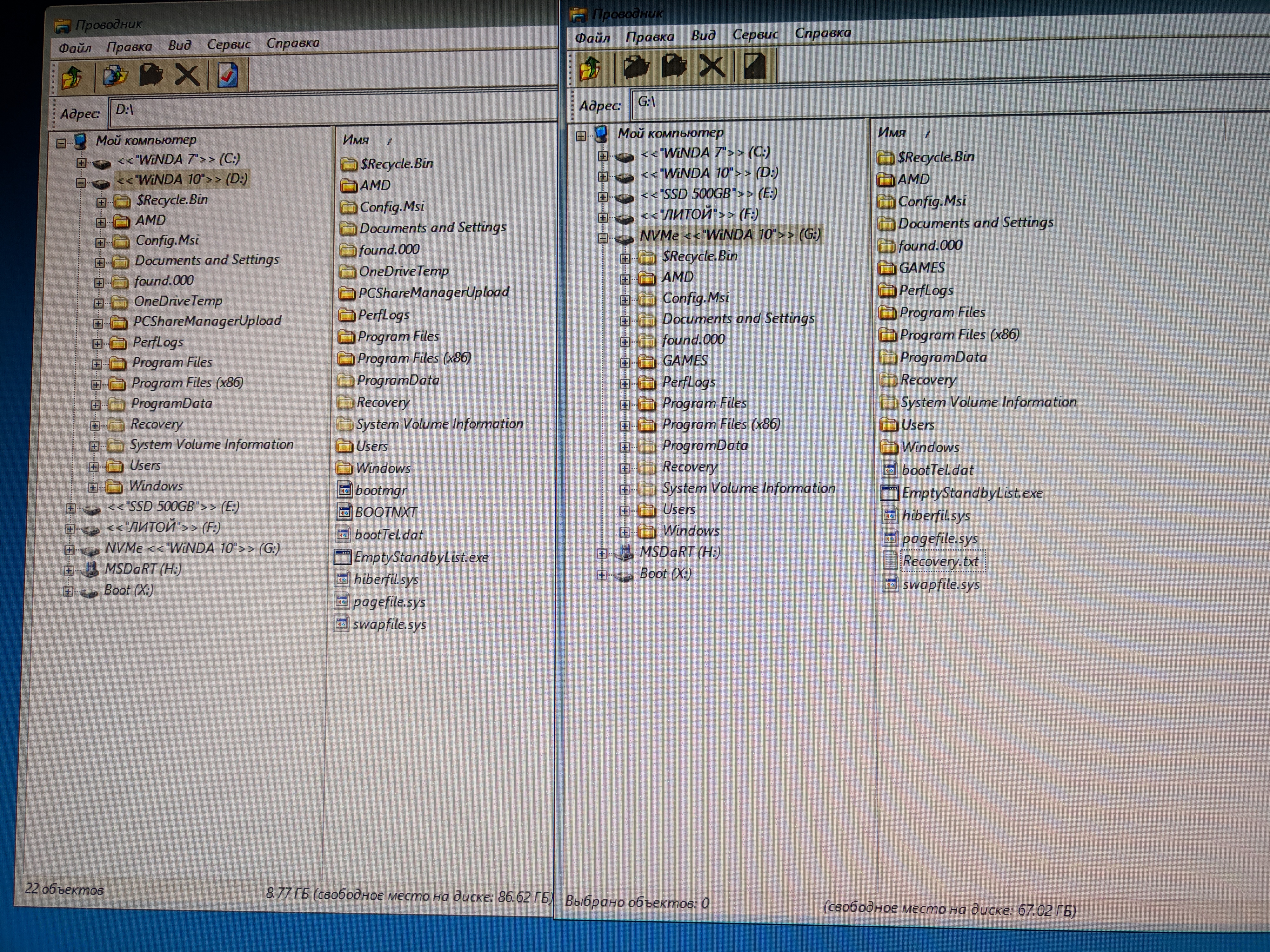
Task: Click Delete X icon in left window toolbar
Action: tap(187, 75)
